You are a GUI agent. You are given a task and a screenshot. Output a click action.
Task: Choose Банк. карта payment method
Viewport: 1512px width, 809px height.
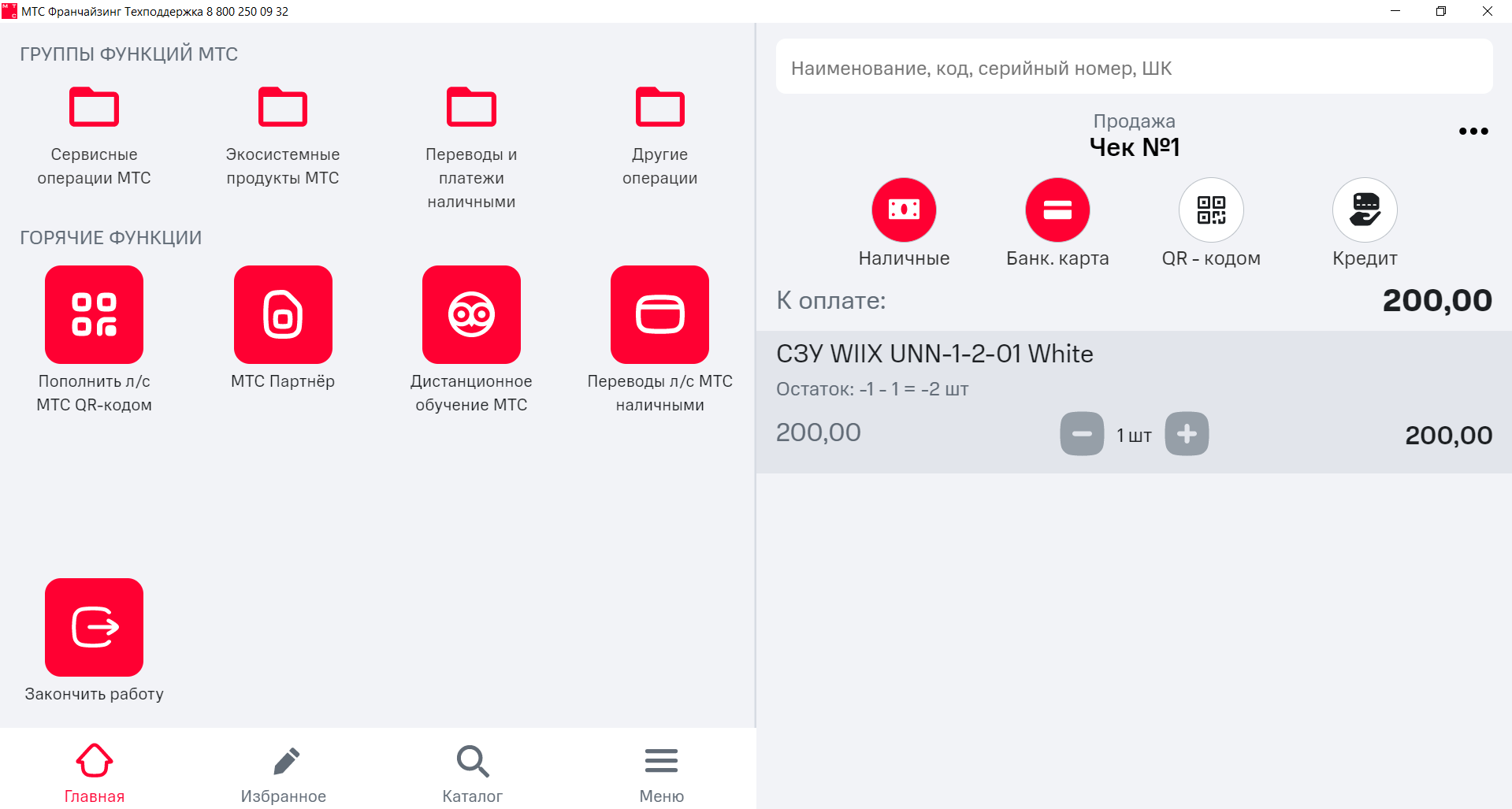point(1057,210)
